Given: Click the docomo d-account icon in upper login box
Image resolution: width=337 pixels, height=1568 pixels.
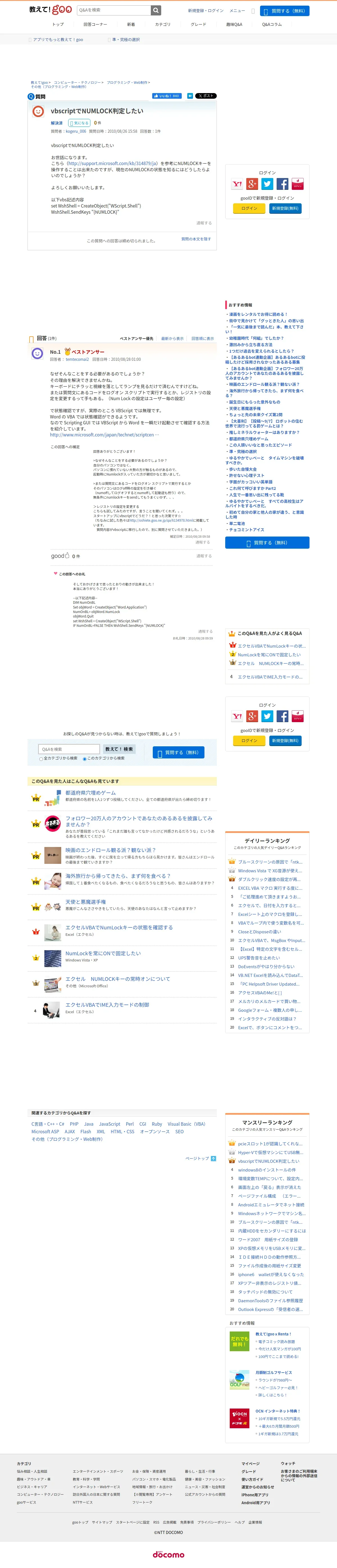Looking at the screenshot, I should pos(297,184).
